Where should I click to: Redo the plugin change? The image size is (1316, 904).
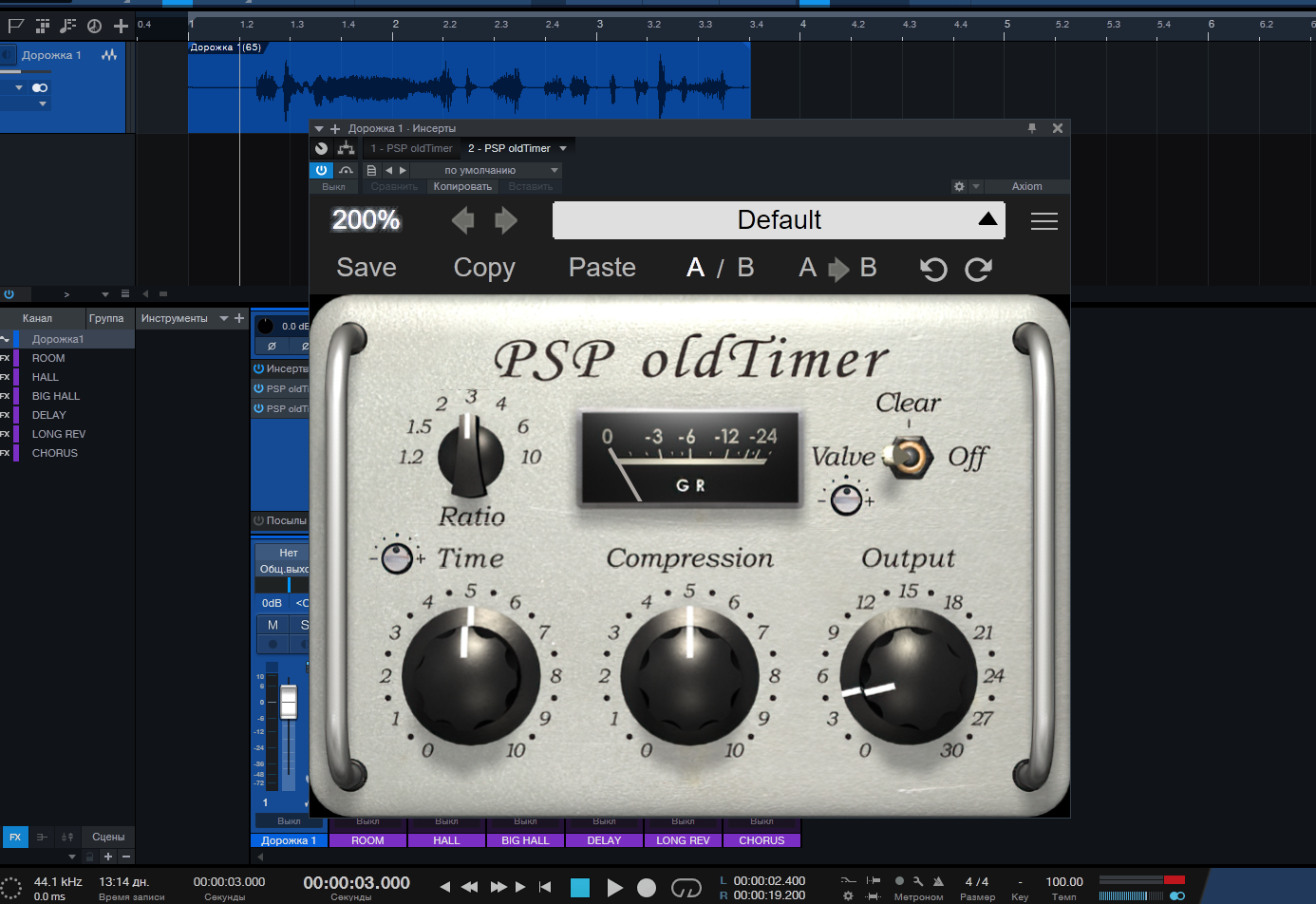[979, 270]
